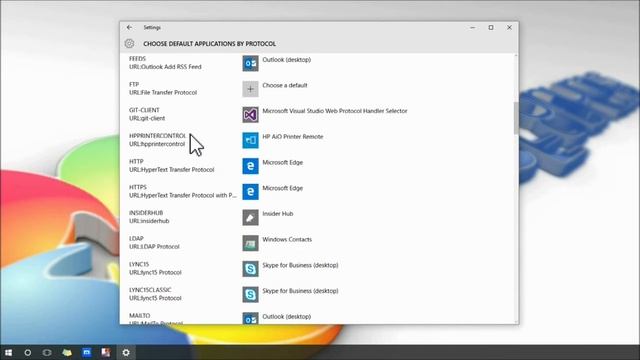Click Skype icon for LYNC15CLASSIC protocol
This screenshot has width=640, height=360.
[250, 295]
